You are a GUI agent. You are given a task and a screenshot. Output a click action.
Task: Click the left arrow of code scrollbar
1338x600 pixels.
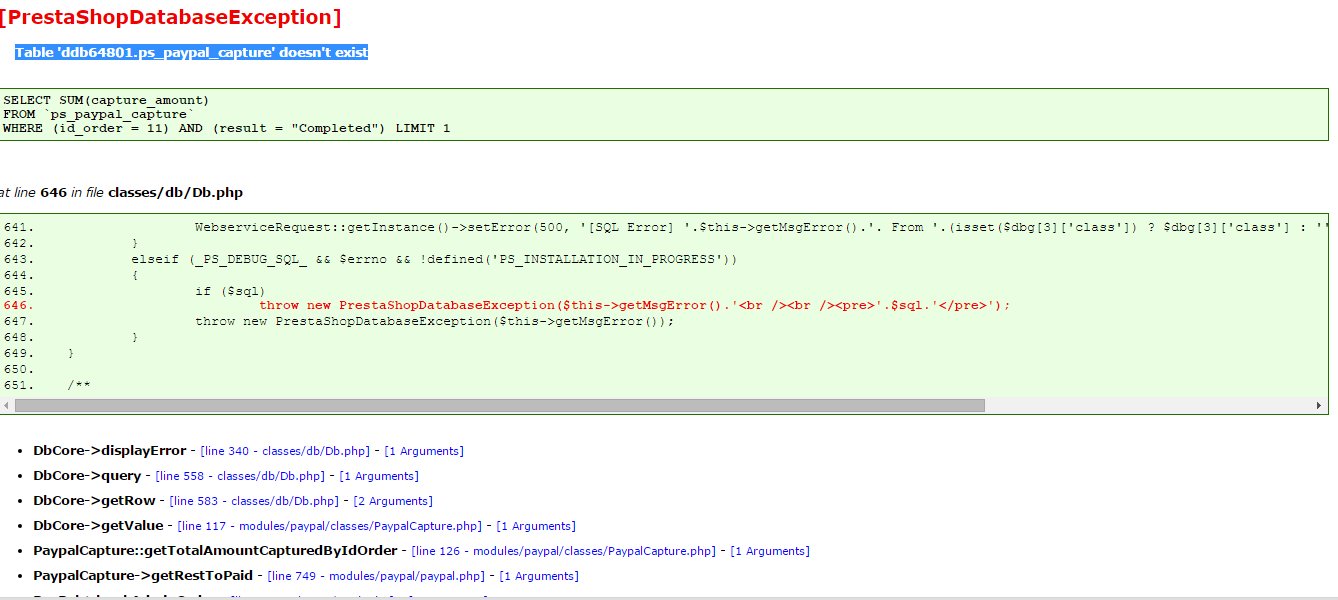point(7,406)
